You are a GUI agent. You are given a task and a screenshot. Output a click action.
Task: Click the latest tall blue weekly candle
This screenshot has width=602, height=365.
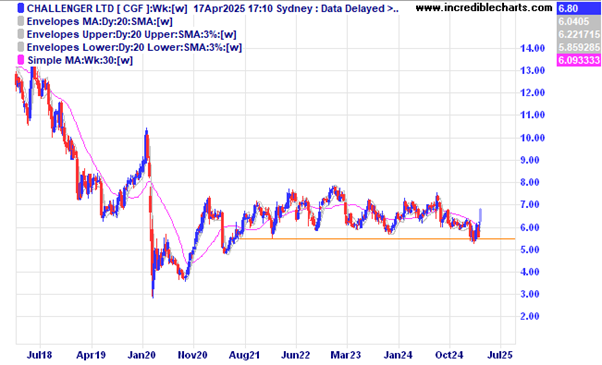point(481,215)
